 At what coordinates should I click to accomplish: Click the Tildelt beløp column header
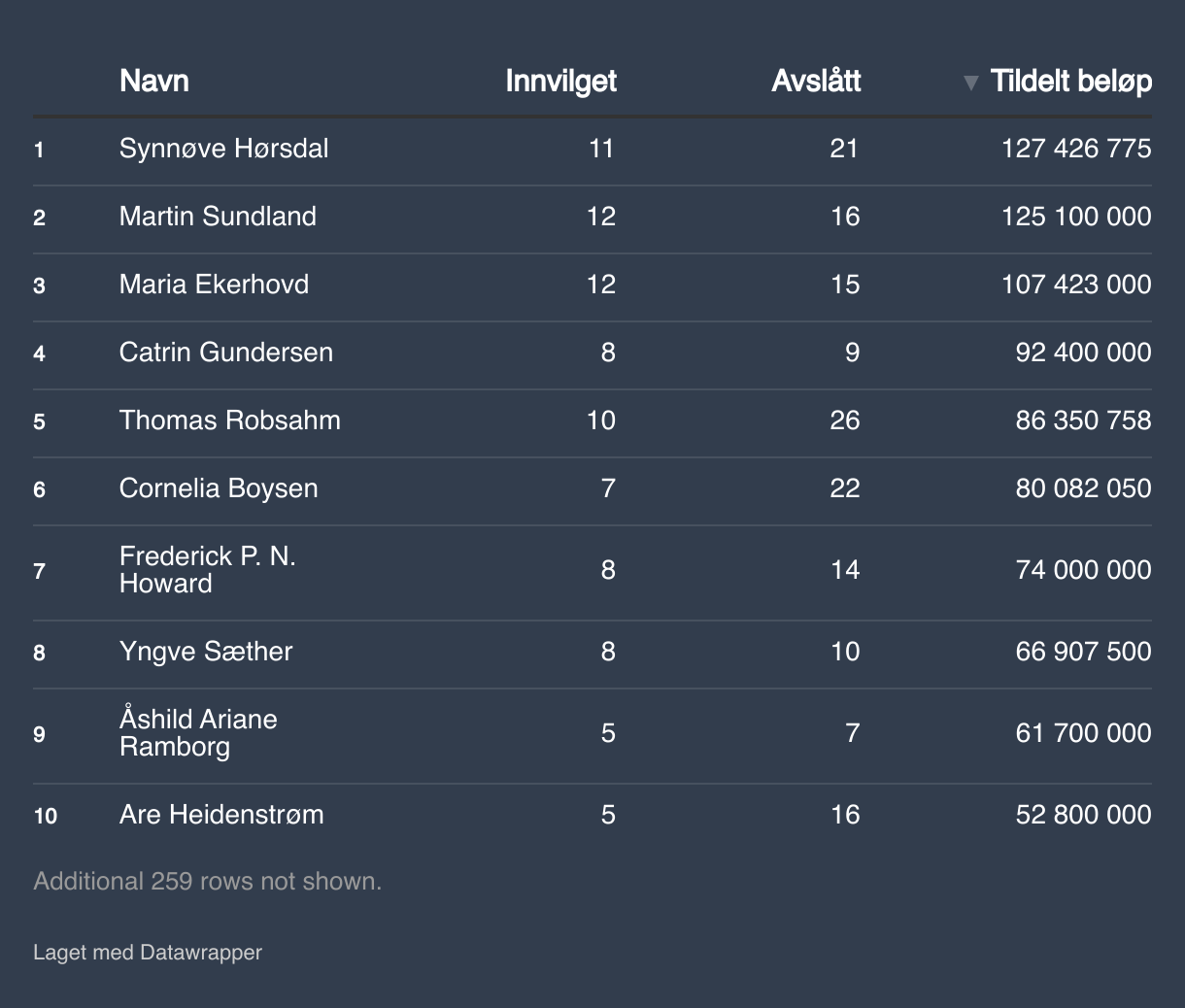[x=1071, y=81]
